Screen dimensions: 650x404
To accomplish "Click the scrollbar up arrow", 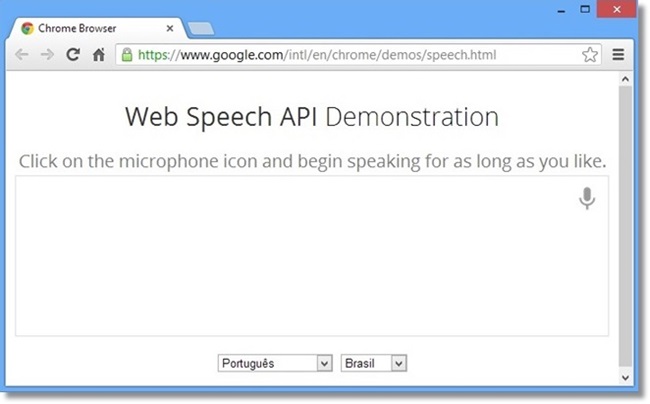I will (x=626, y=79).
